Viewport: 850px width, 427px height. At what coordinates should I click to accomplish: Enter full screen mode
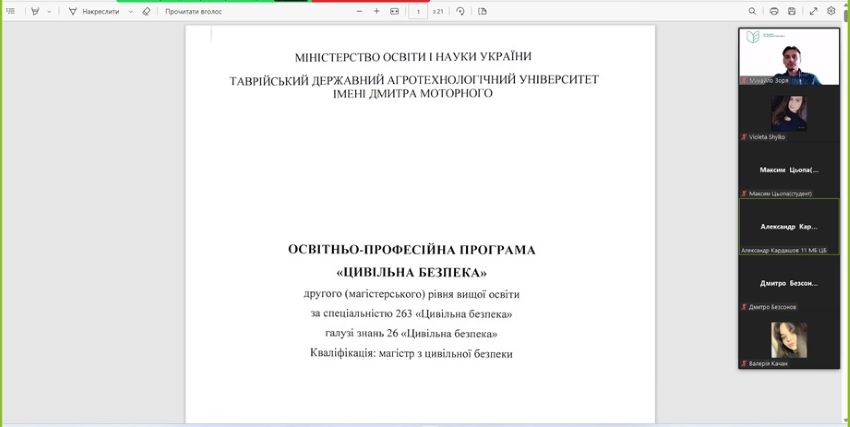814,11
